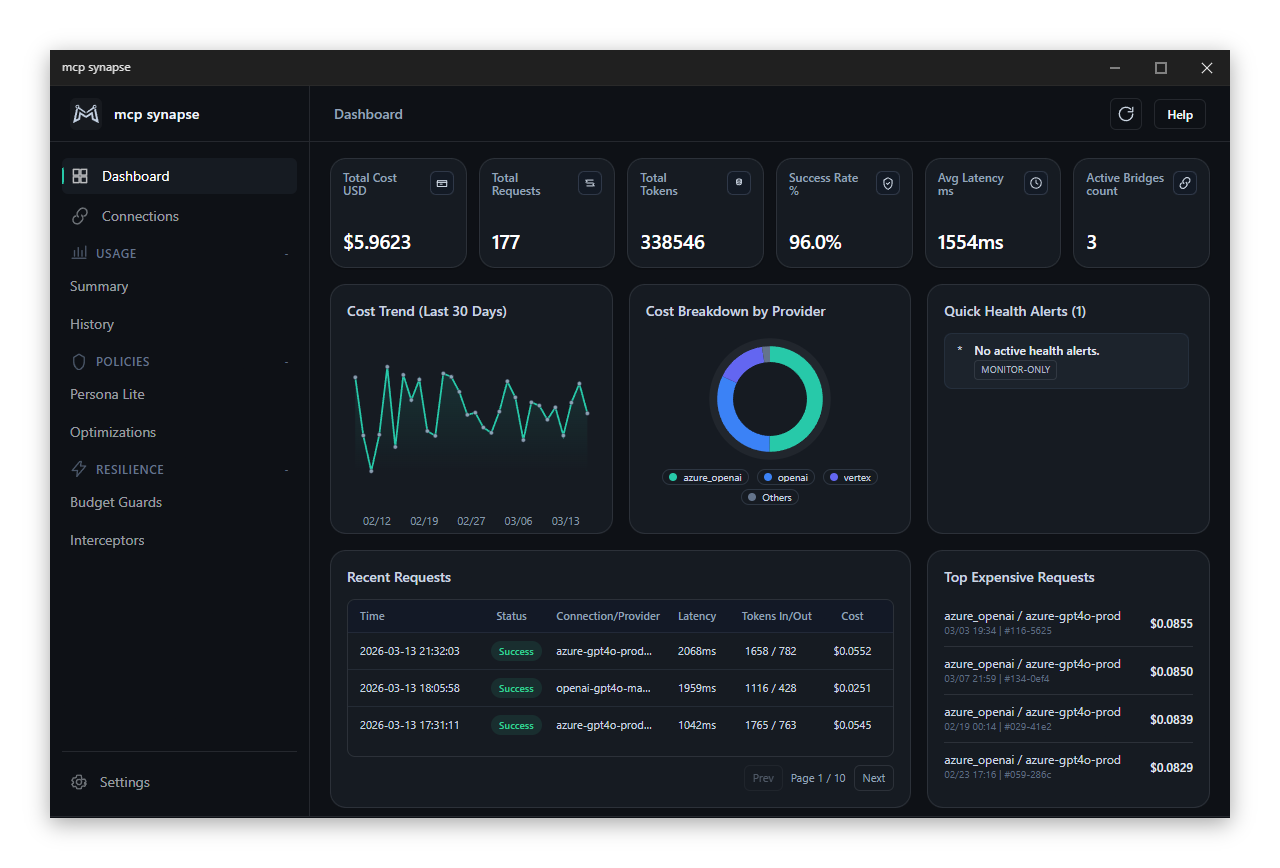1280x868 pixels.
Task: Collapse the USAGE section in sidebar
Action: [x=287, y=253]
